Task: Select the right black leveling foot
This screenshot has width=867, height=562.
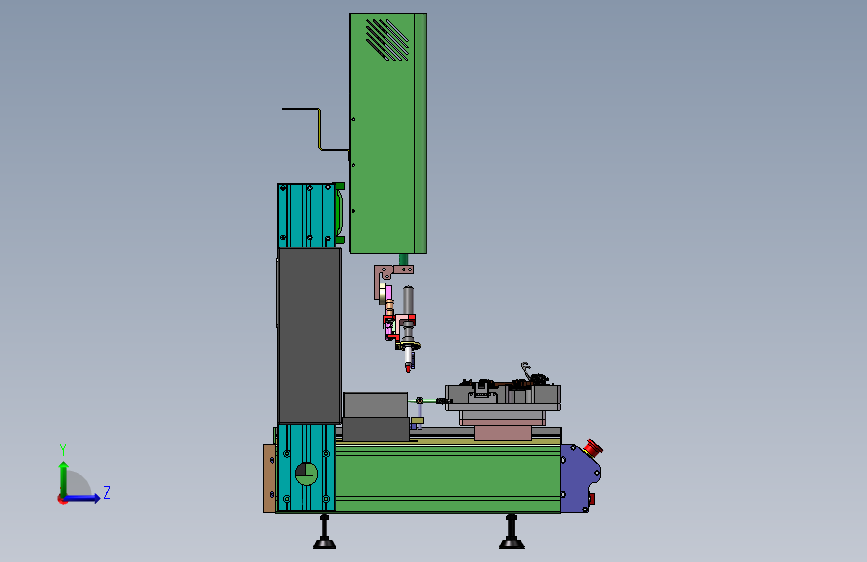Action: click(x=511, y=532)
